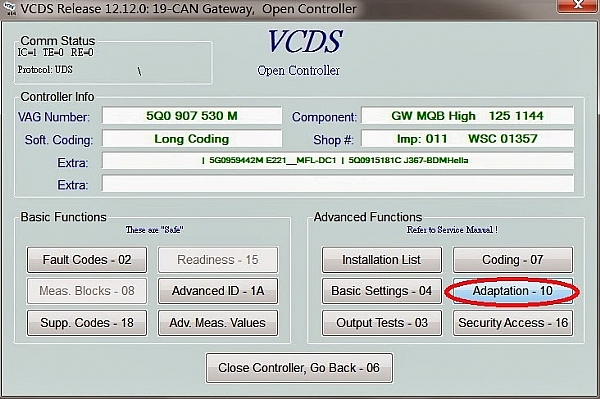The image size is (600, 399).
Task: Start Basic Settings - 04
Action: pyautogui.click(x=382, y=291)
